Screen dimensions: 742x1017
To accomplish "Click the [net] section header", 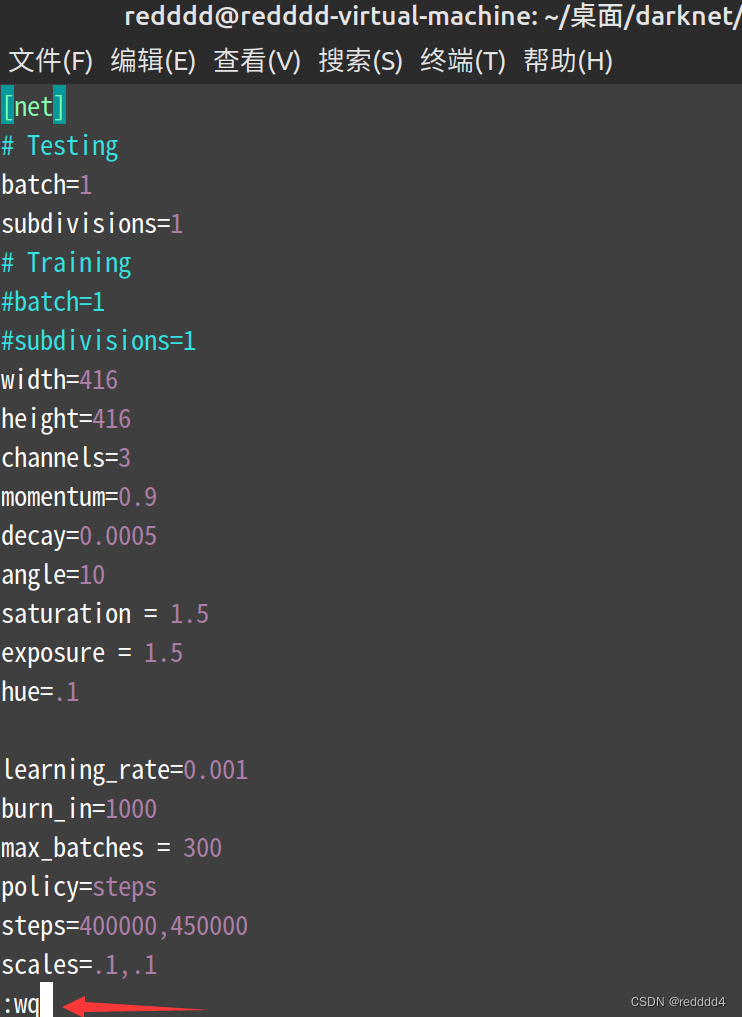I will point(33,106).
